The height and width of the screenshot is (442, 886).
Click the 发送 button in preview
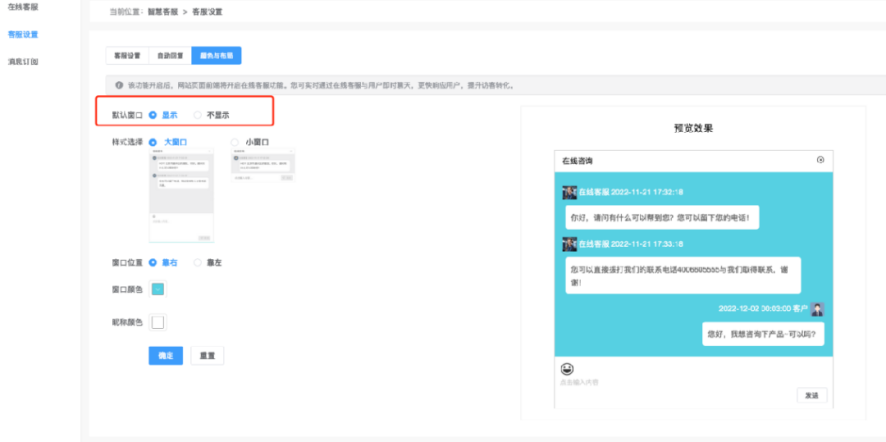(x=812, y=396)
